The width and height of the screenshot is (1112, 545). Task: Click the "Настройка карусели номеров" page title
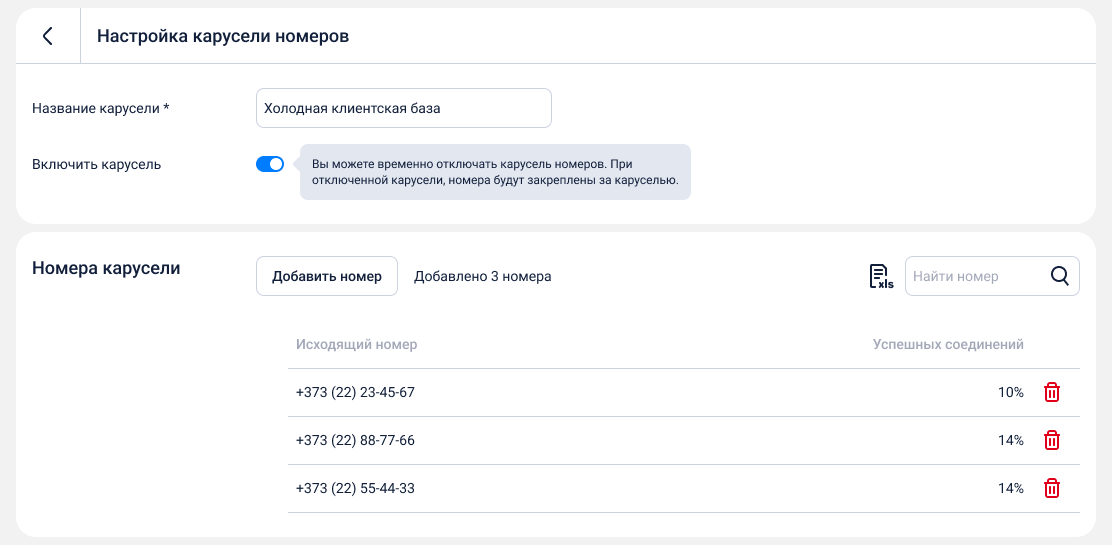pyautogui.click(x=223, y=36)
